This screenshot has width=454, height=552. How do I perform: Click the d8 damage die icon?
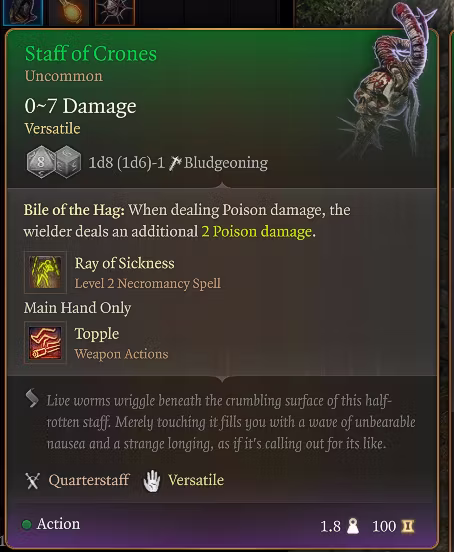[41, 162]
